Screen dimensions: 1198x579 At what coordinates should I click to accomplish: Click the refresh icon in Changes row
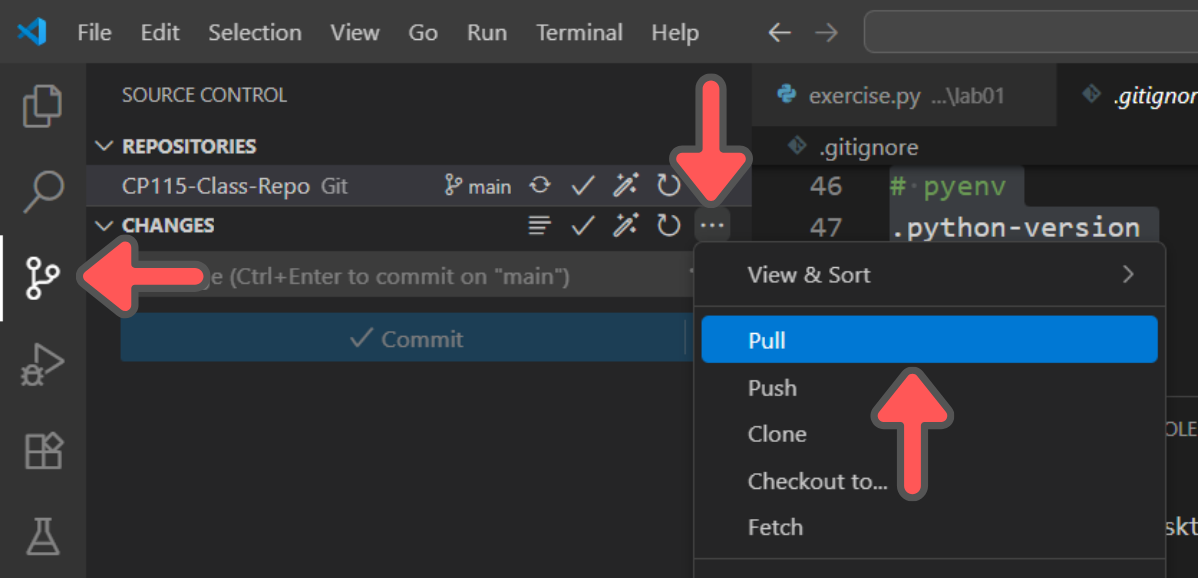pos(669,225)
